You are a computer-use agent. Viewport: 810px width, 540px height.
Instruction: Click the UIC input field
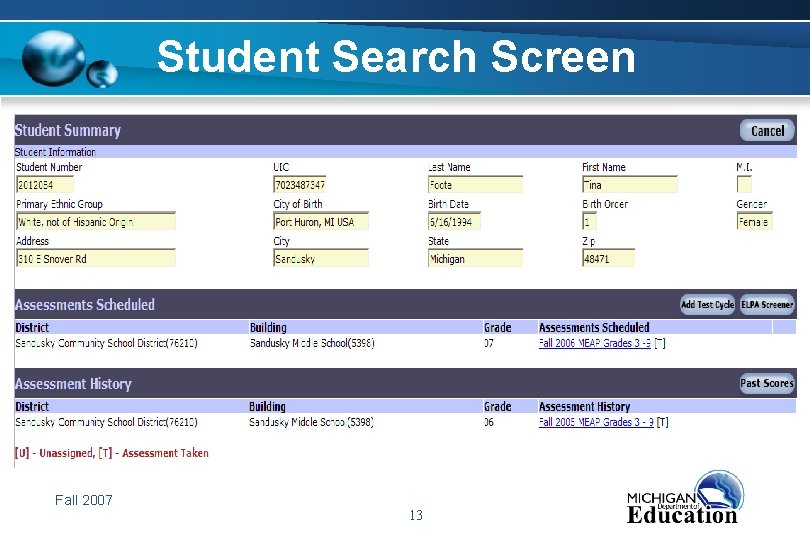300,184
